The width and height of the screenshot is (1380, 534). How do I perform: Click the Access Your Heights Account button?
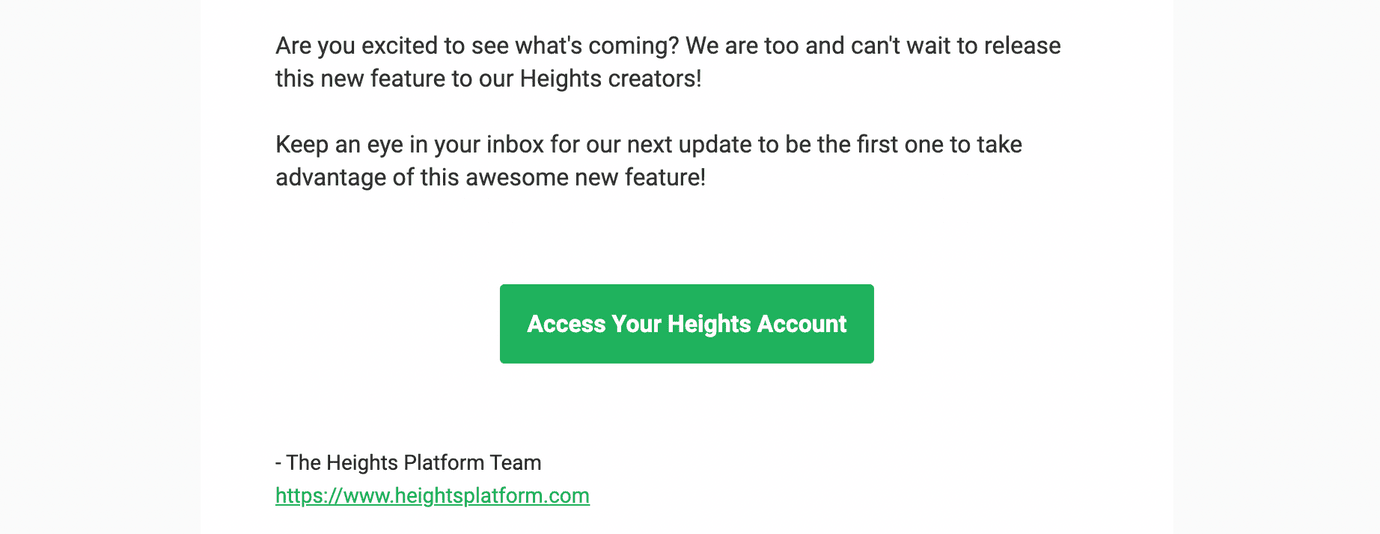click(x=687, y=324)
